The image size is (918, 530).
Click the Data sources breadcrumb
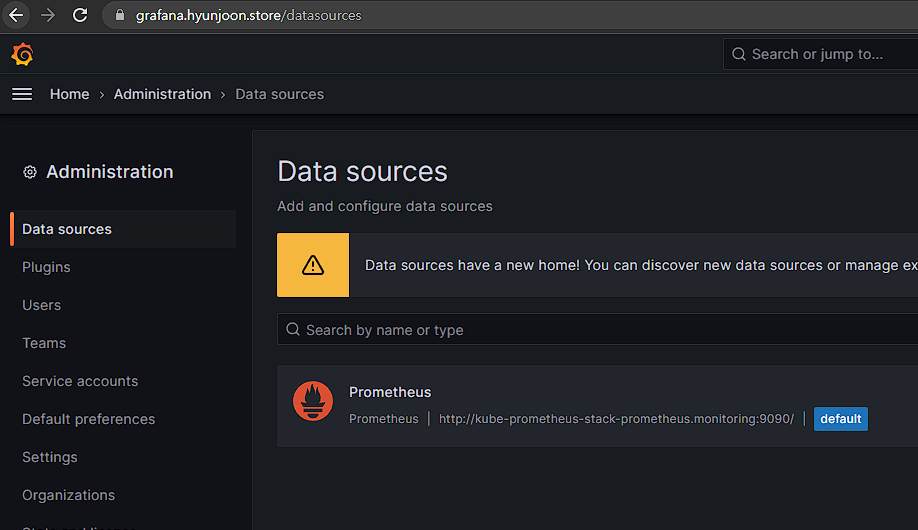pos(279,94)
